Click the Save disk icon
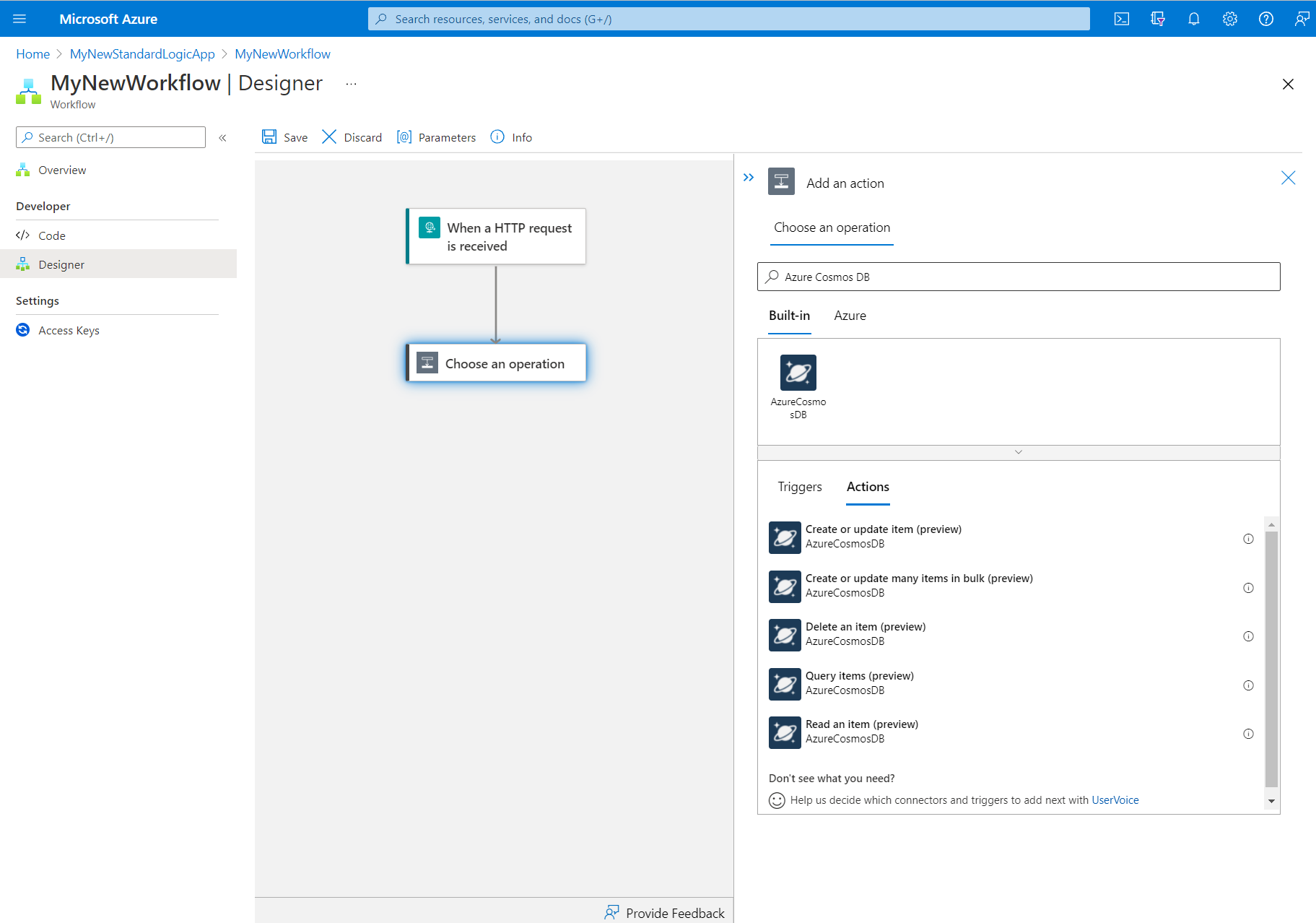 click(x=269, y=136)
